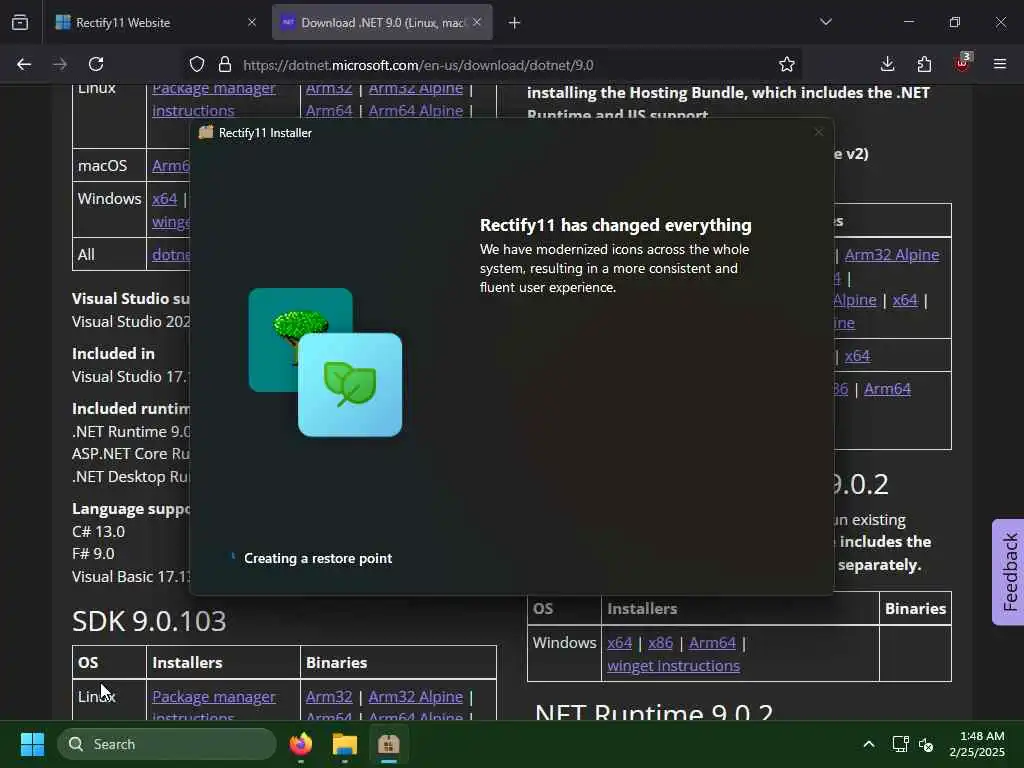Click 'C# 13.0' language text
This screenshot has width=1024, height=768.
coord(99,532)
